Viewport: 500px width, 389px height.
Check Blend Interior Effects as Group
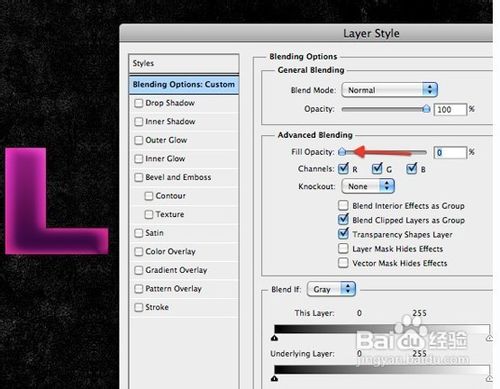tap(343, 205)
